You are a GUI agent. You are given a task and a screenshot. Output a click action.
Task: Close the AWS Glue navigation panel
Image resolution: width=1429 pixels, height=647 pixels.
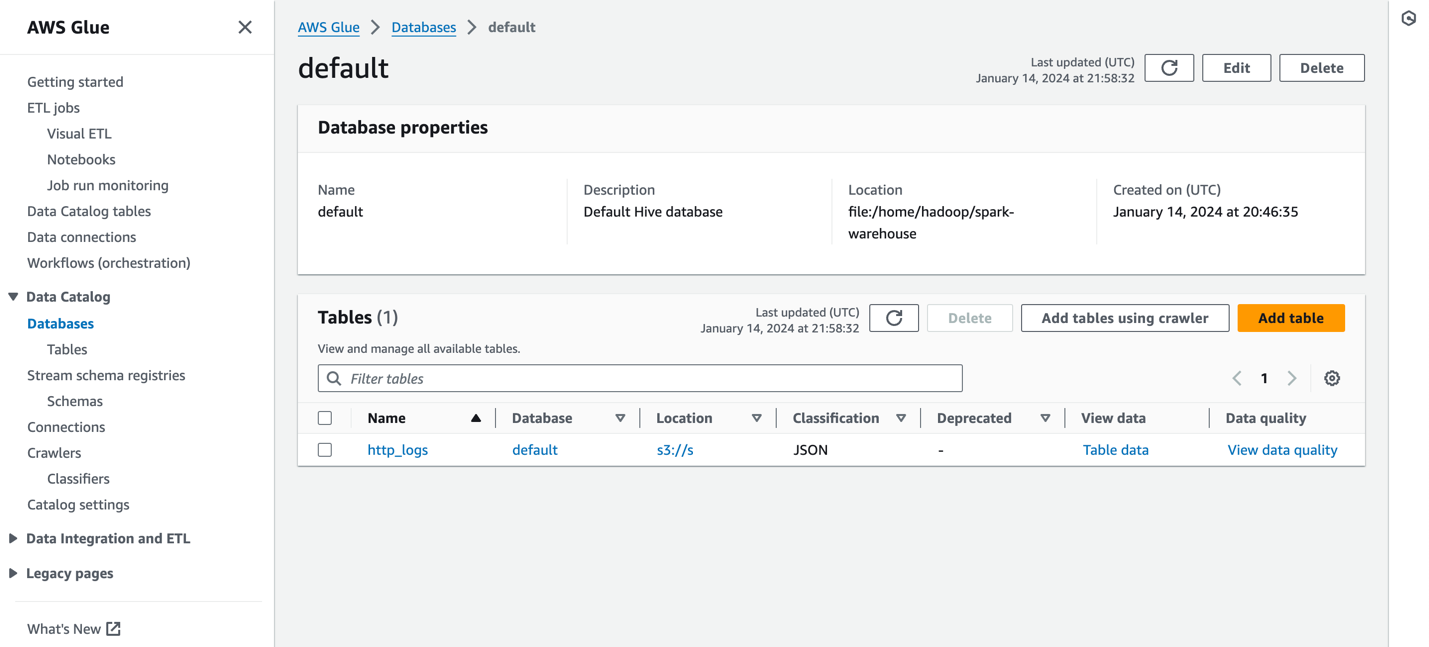click(x=245, y=27)
